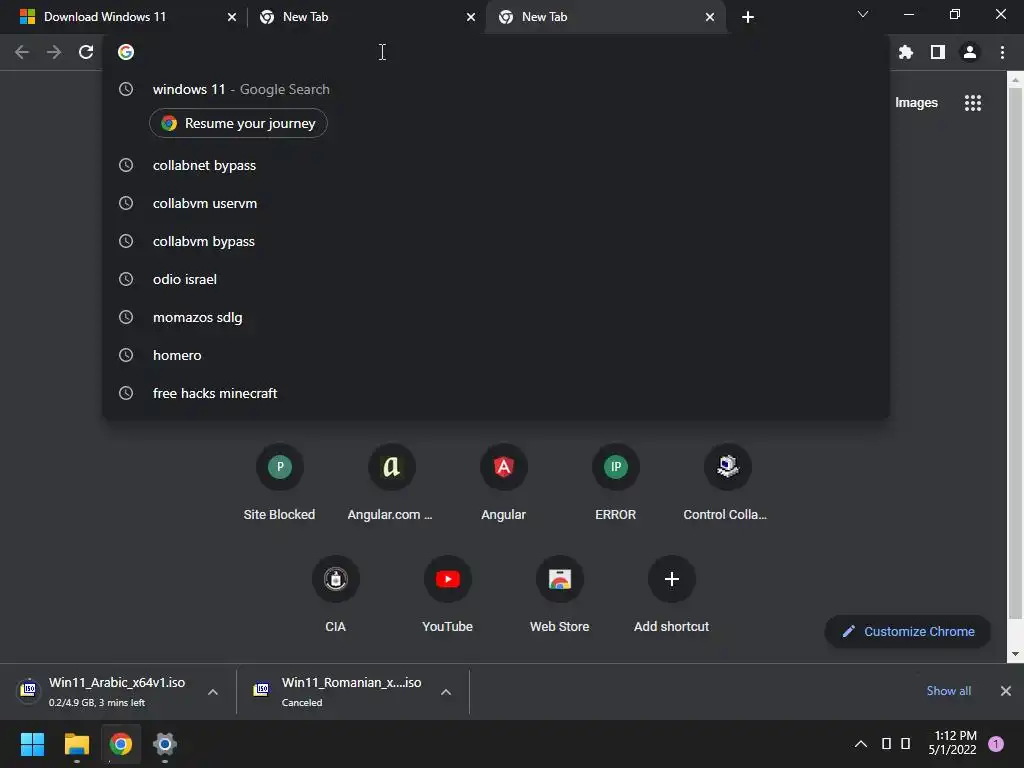Pick the homero suggestion
The height and width of the screenshot is (768, 1024).
pos(496,355)
